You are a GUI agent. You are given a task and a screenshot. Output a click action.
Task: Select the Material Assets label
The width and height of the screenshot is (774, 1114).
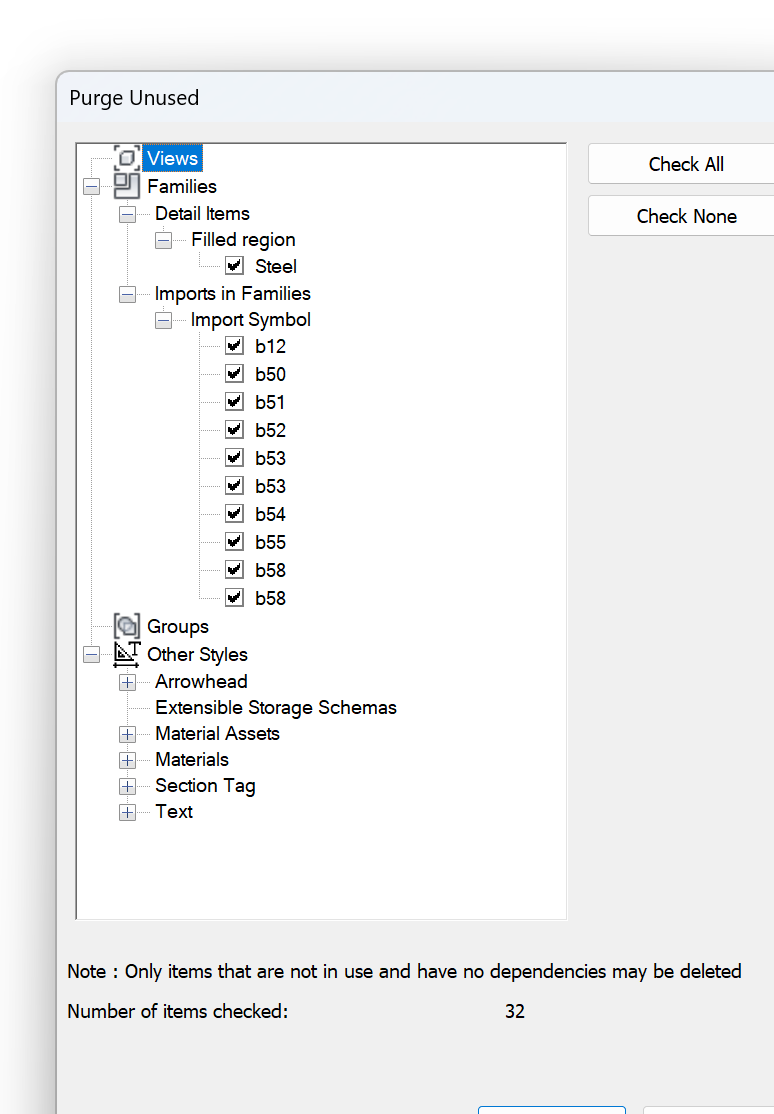[217, 733]
